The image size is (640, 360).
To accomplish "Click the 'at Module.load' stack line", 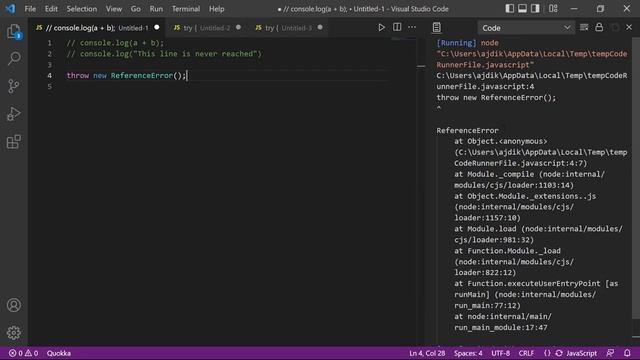I will pos(538,234).
